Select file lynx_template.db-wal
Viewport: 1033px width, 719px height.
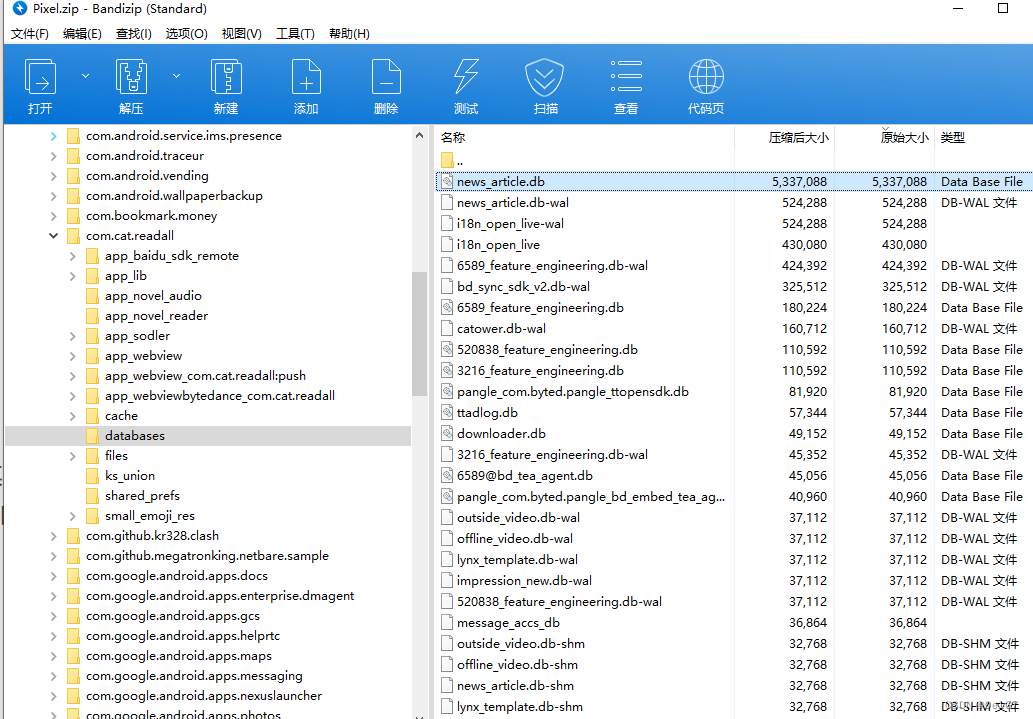click(x=517, y=560)
